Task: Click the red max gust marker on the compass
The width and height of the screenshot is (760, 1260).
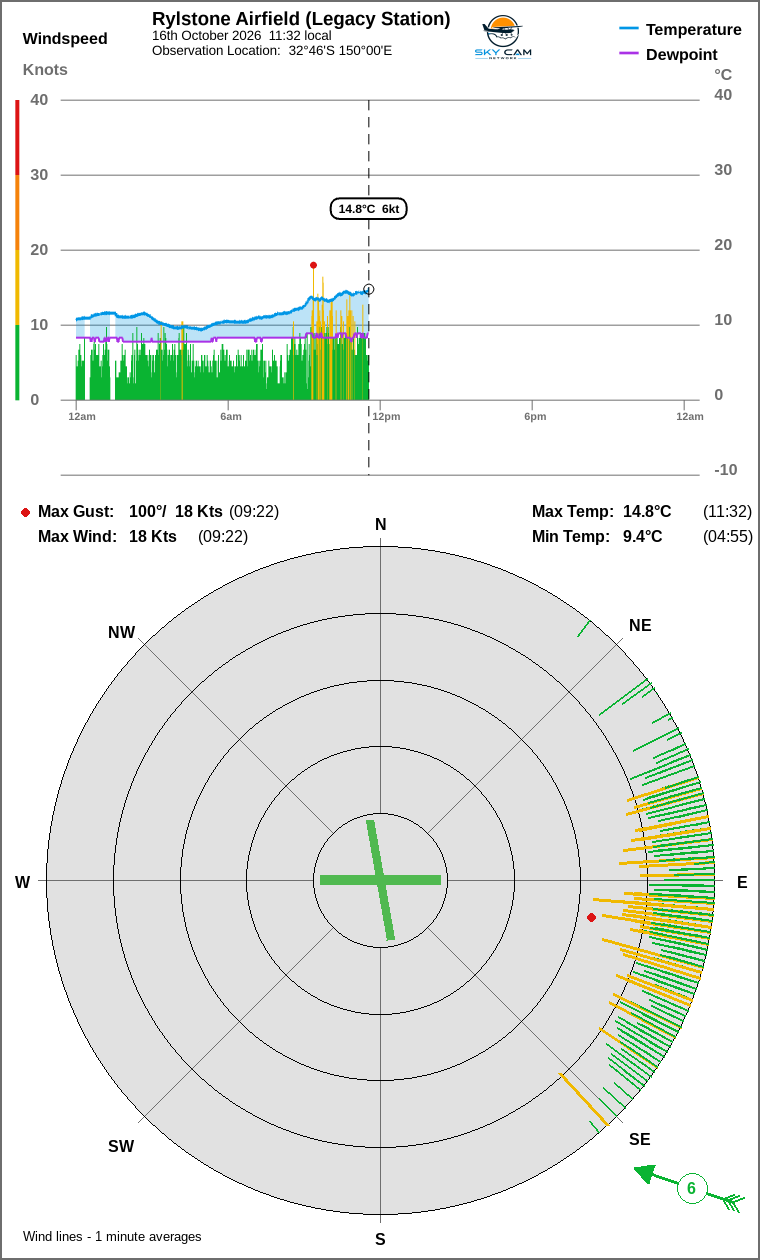Action: [x=591, y=917]
